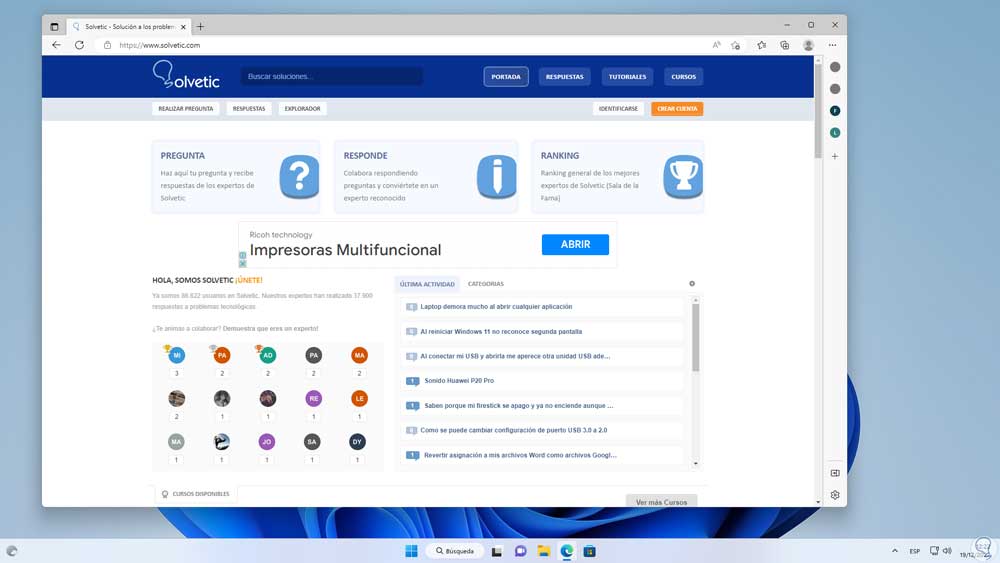Open the TUTORIALES section
The width and height of the screenshot is (1000, 563).
point(627,77)
